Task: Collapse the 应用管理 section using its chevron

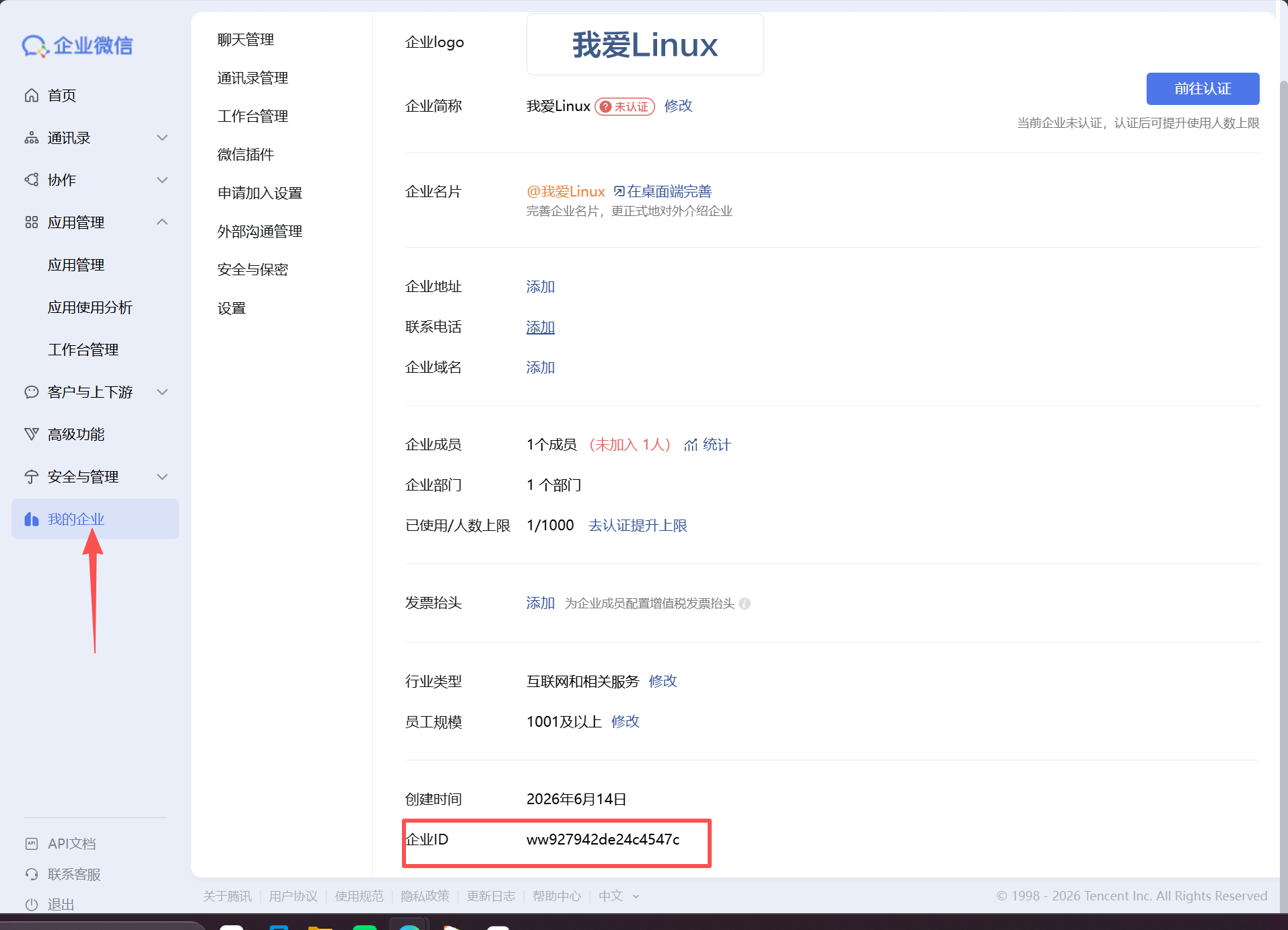Action: tap(162, 222)
